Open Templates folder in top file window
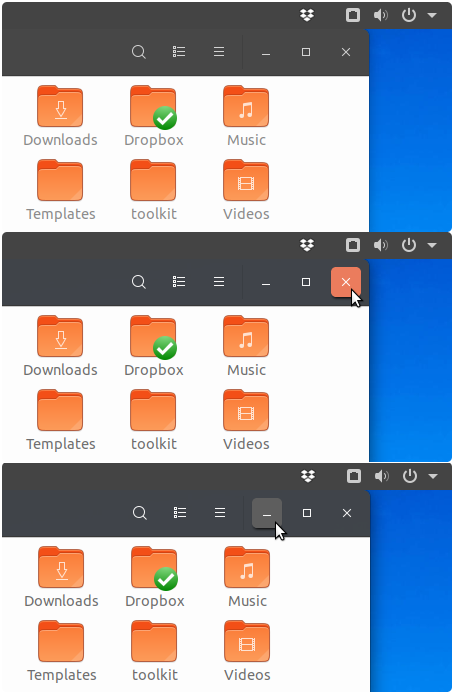 point(60,181)
